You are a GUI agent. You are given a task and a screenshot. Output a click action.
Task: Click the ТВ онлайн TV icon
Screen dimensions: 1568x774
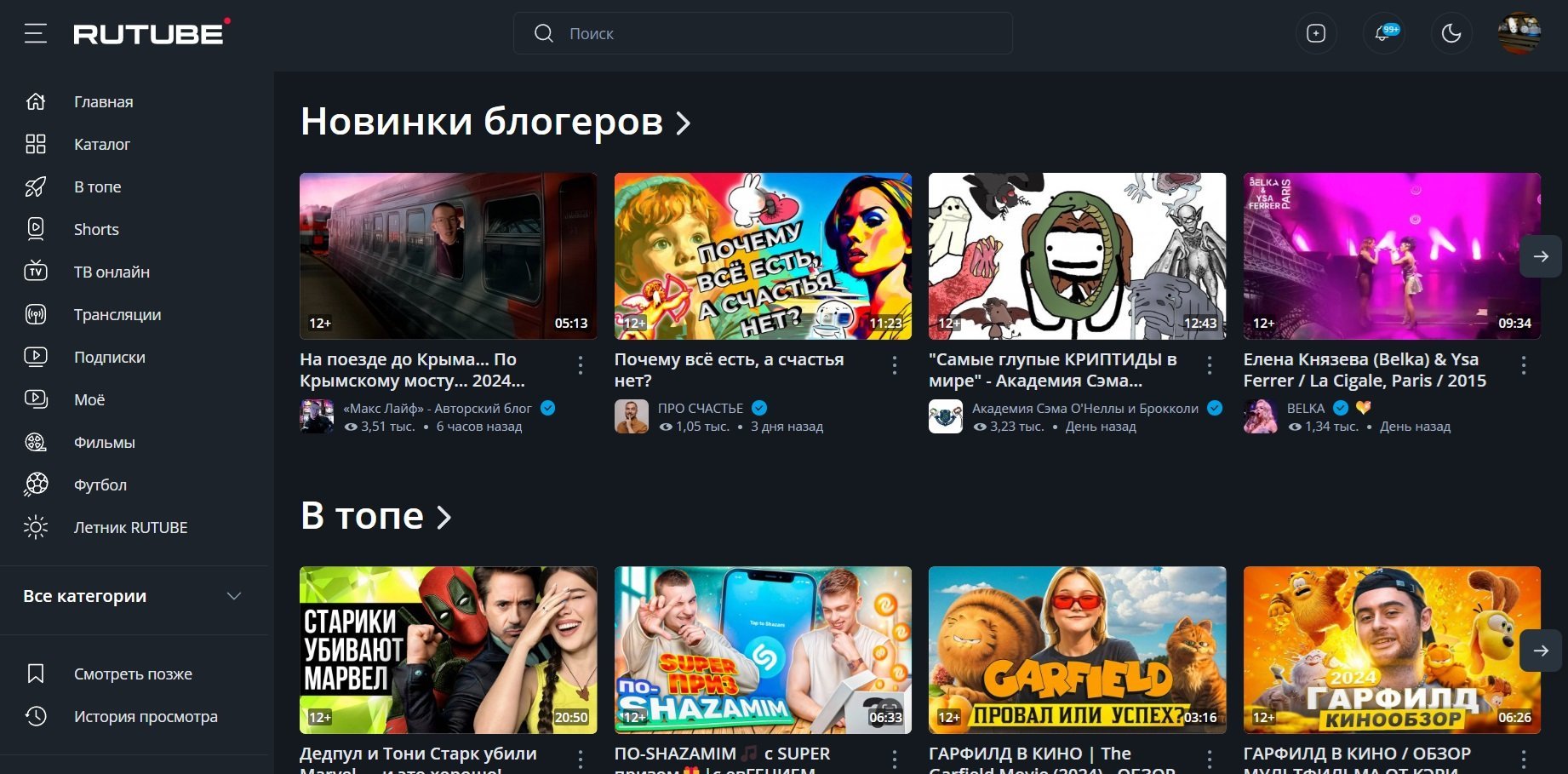(x=36, y=272)
